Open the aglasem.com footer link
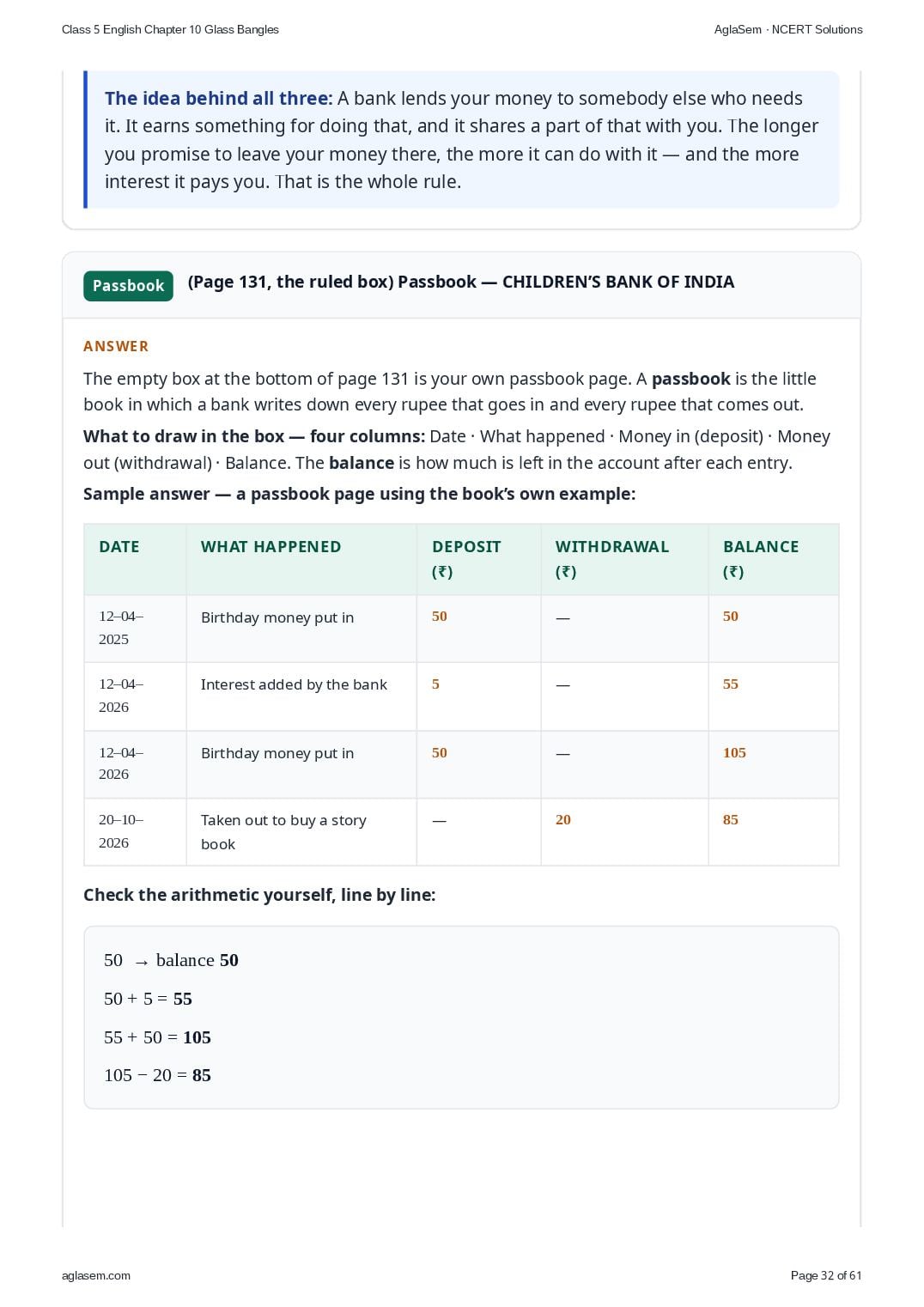 (x=96, y=1275)
